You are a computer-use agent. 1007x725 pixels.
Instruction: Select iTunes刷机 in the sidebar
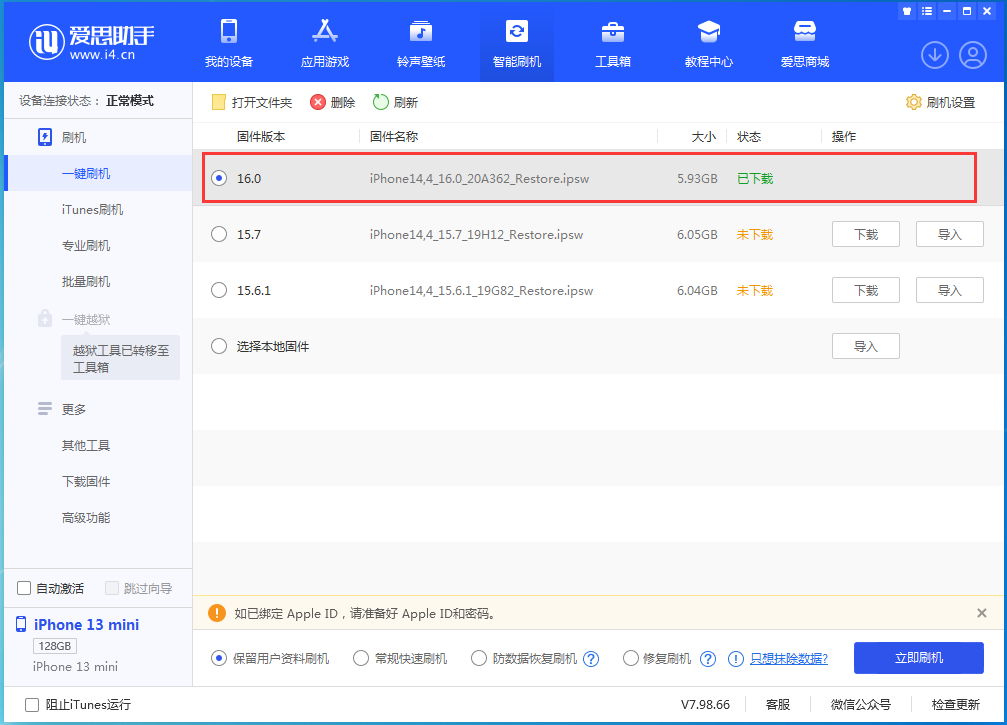pyautogui.click(x=92, y=209)
